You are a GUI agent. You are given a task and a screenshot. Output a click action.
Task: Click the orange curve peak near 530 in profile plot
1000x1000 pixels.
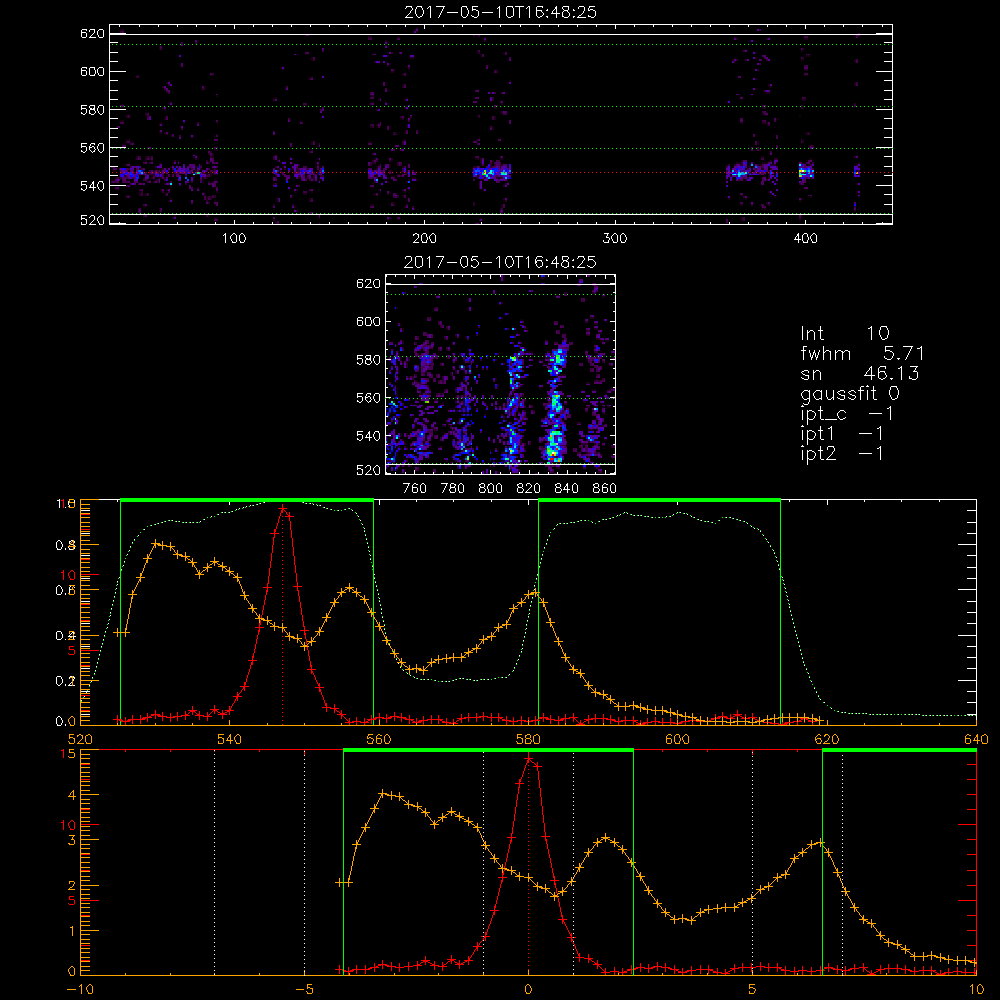coord(156,543)
